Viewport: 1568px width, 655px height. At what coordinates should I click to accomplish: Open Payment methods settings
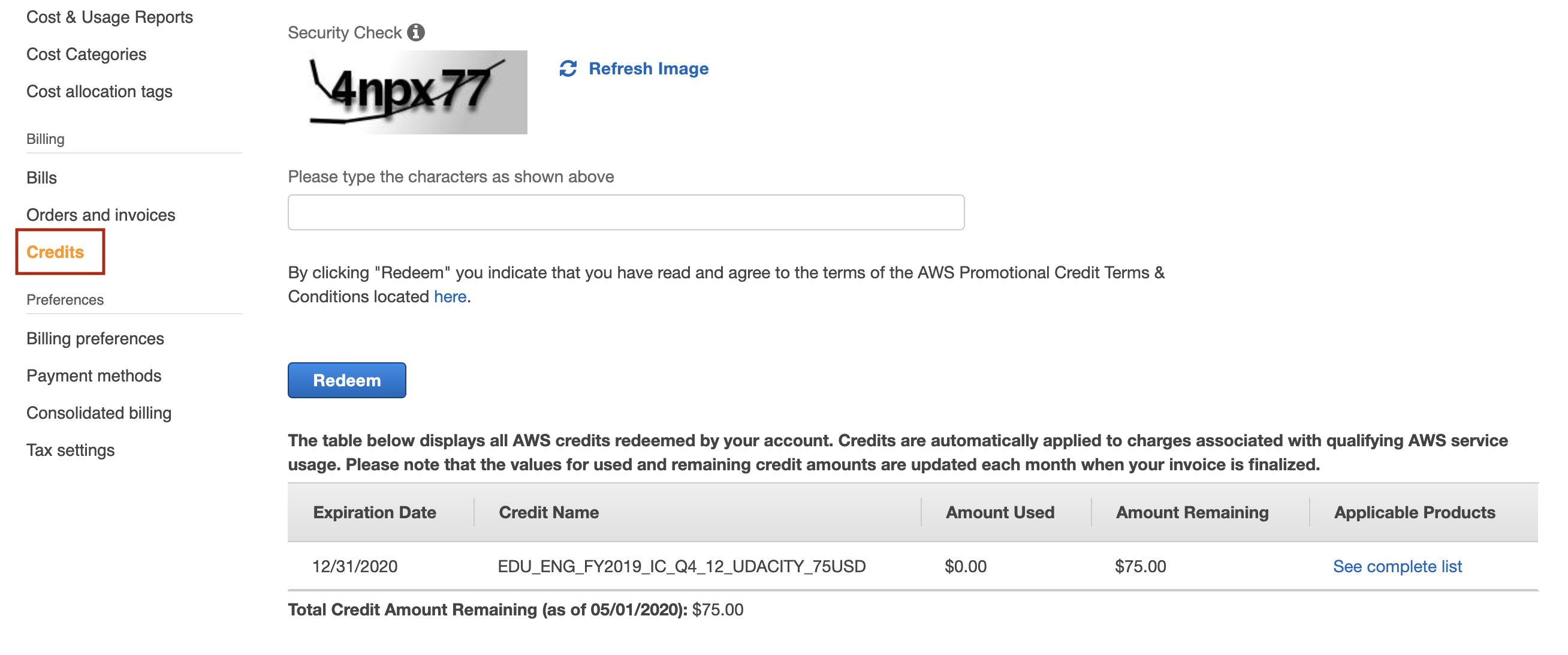click(x=93, y=375)
